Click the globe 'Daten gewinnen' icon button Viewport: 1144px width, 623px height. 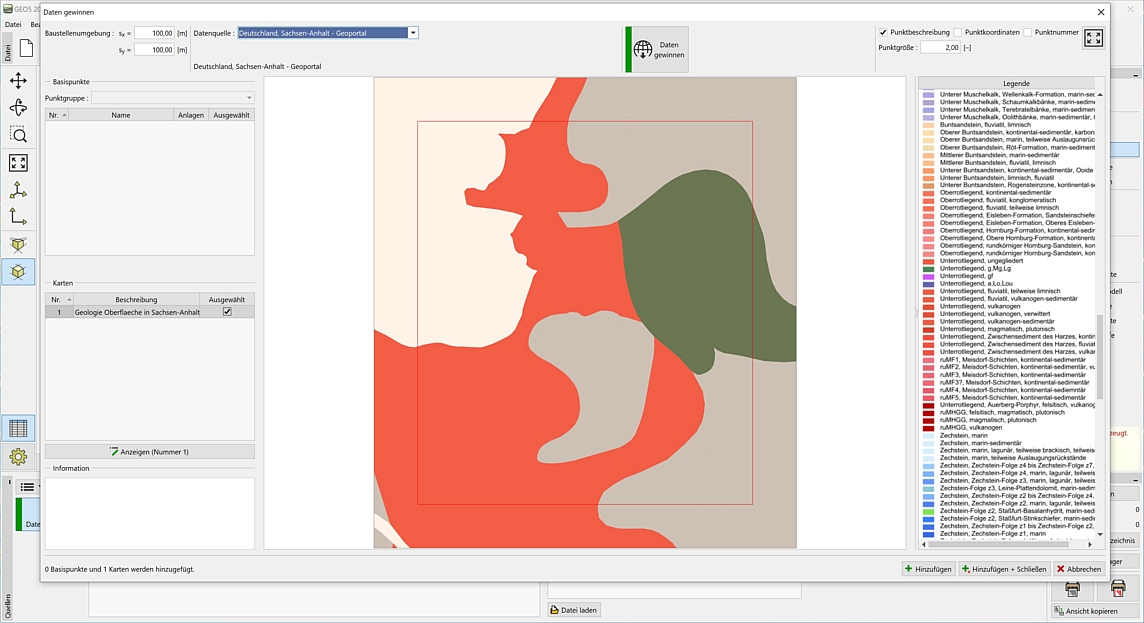[x=657, y=50]
